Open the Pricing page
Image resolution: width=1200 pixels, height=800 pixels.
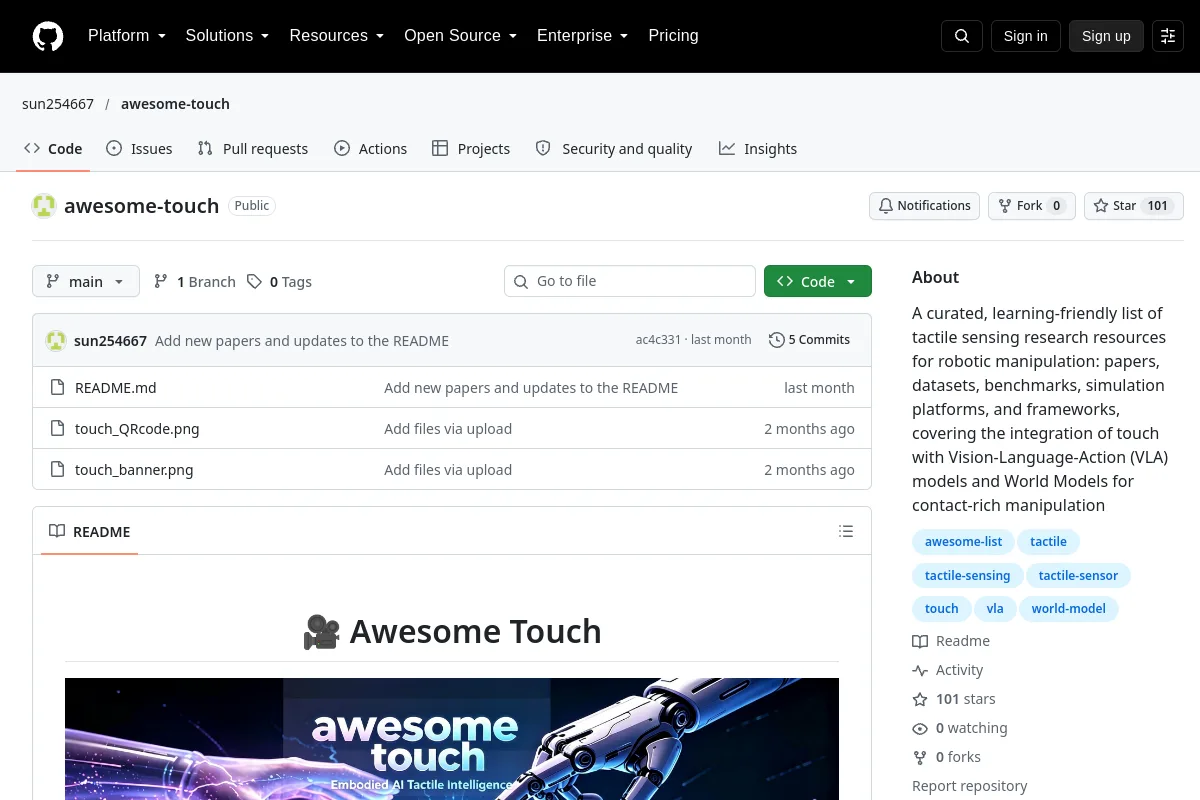point(673,36)
